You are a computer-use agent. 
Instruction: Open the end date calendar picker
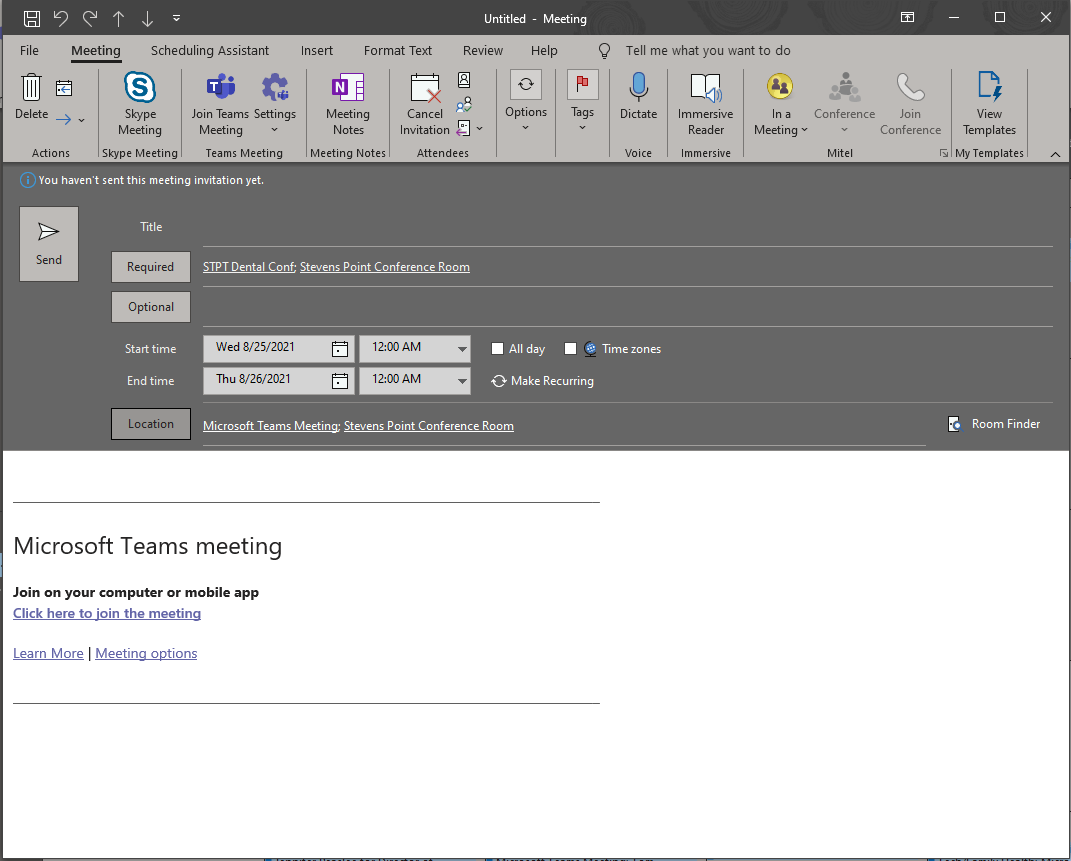(339, 381)
